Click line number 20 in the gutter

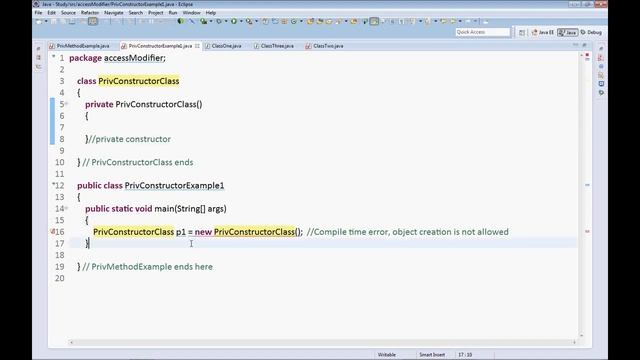pos(60,278)
